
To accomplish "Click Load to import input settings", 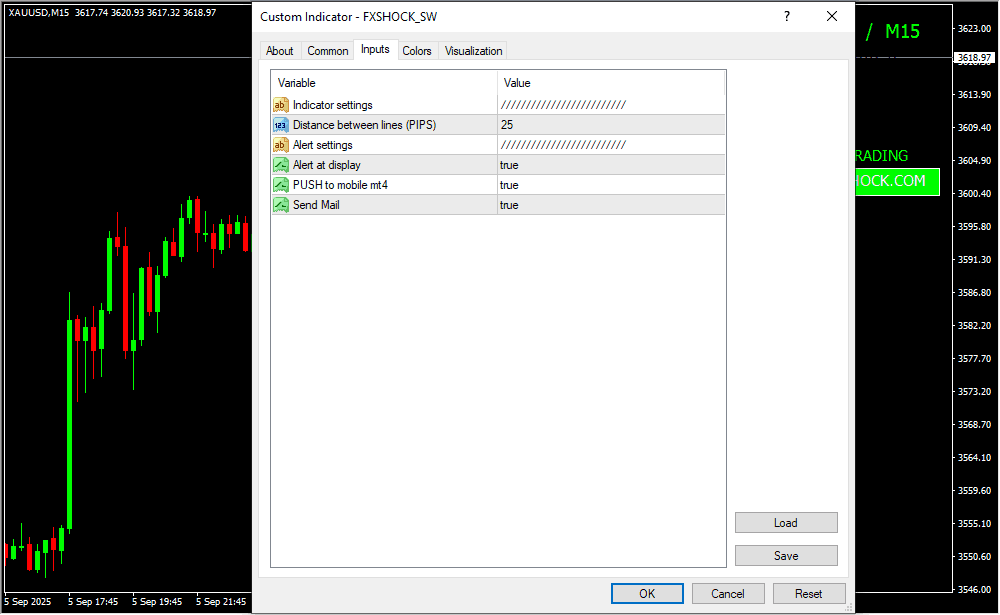I will click(786, 523).
